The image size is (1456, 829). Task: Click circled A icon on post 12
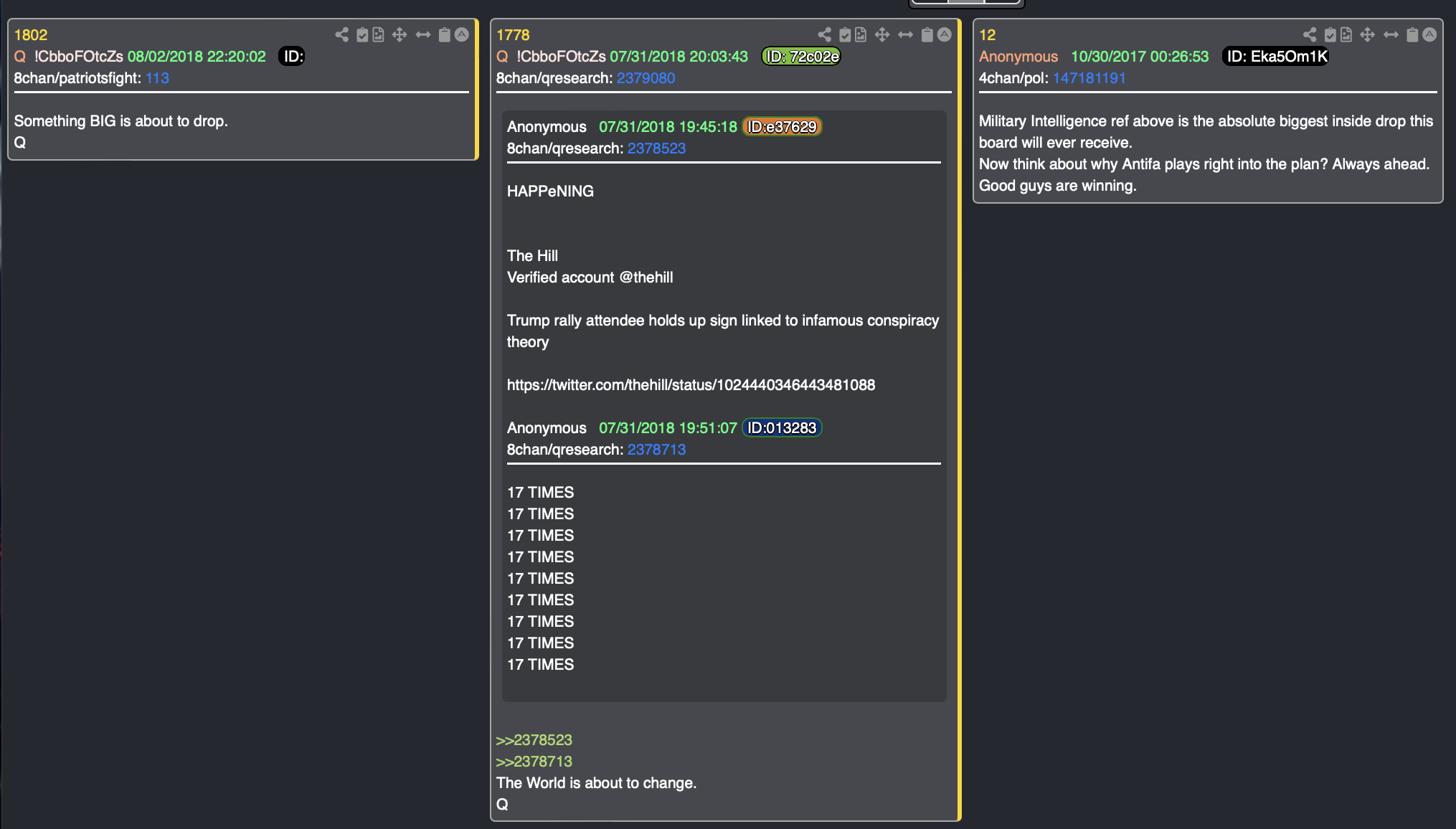point(1429,34)
